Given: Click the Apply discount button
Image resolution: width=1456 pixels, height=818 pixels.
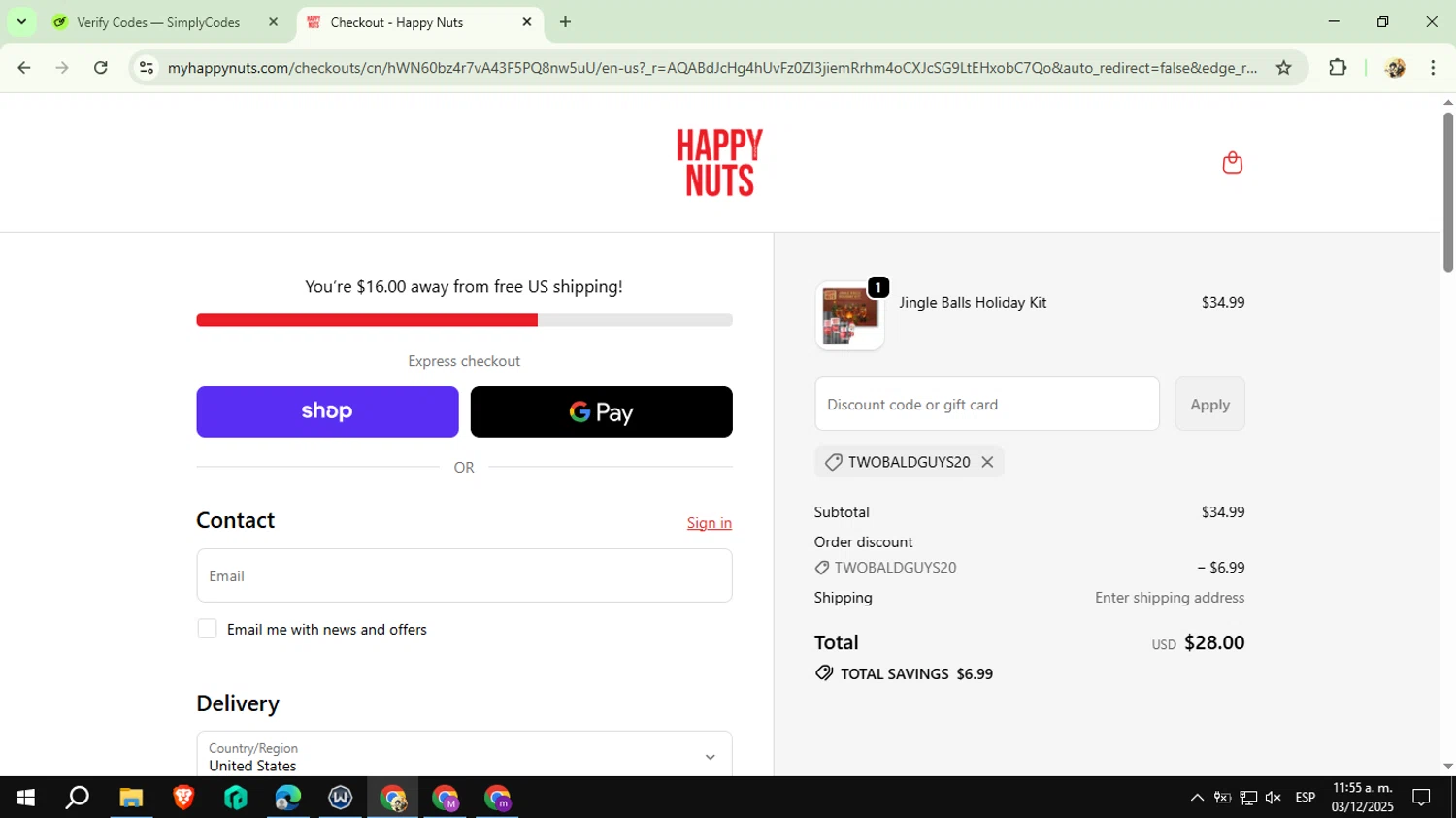Looking at the screenshot, I should point(1209,404).
